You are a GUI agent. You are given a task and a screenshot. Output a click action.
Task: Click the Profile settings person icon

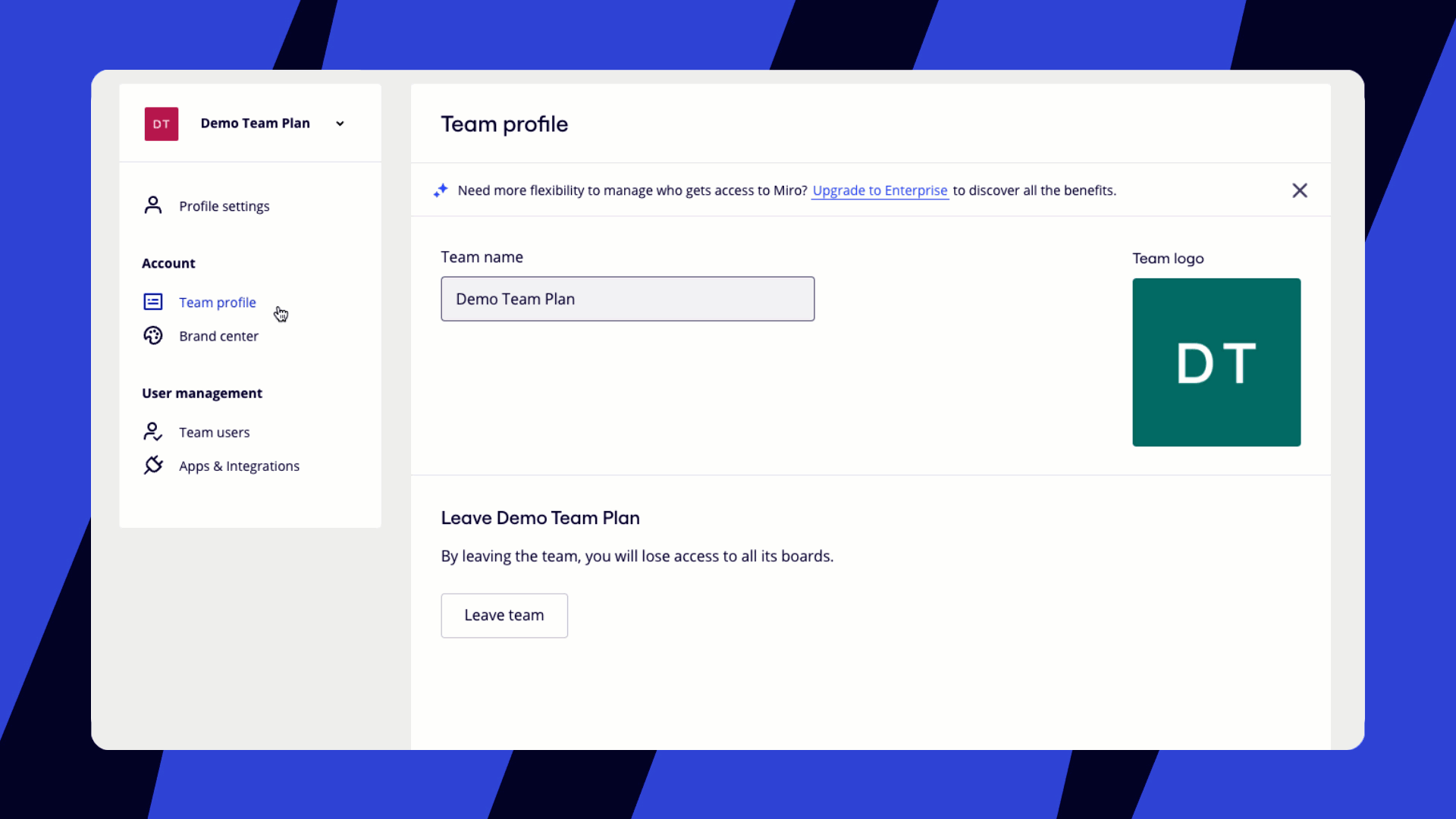[x=152, y=206]
